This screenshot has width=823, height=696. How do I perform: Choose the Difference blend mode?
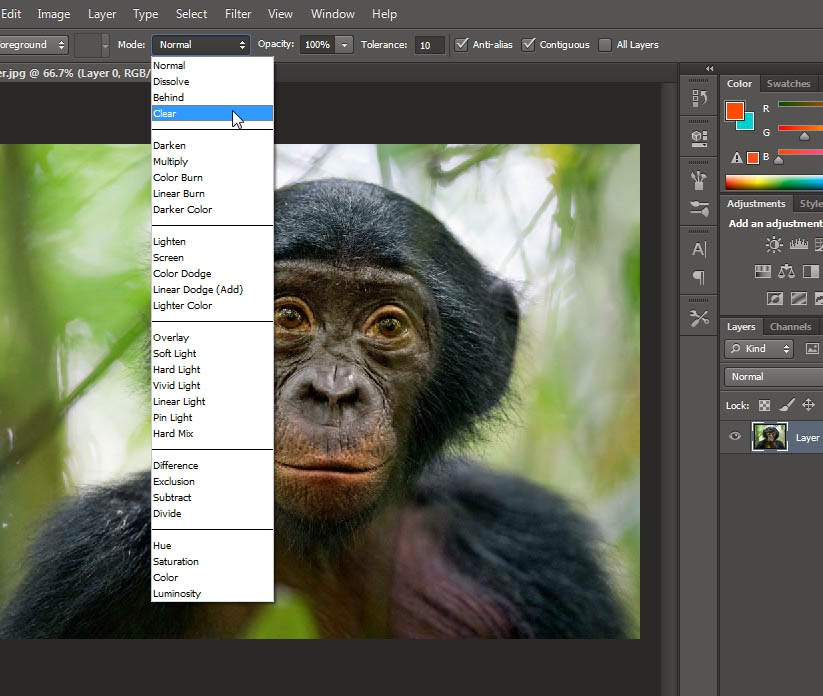click(x=212, y=466)
